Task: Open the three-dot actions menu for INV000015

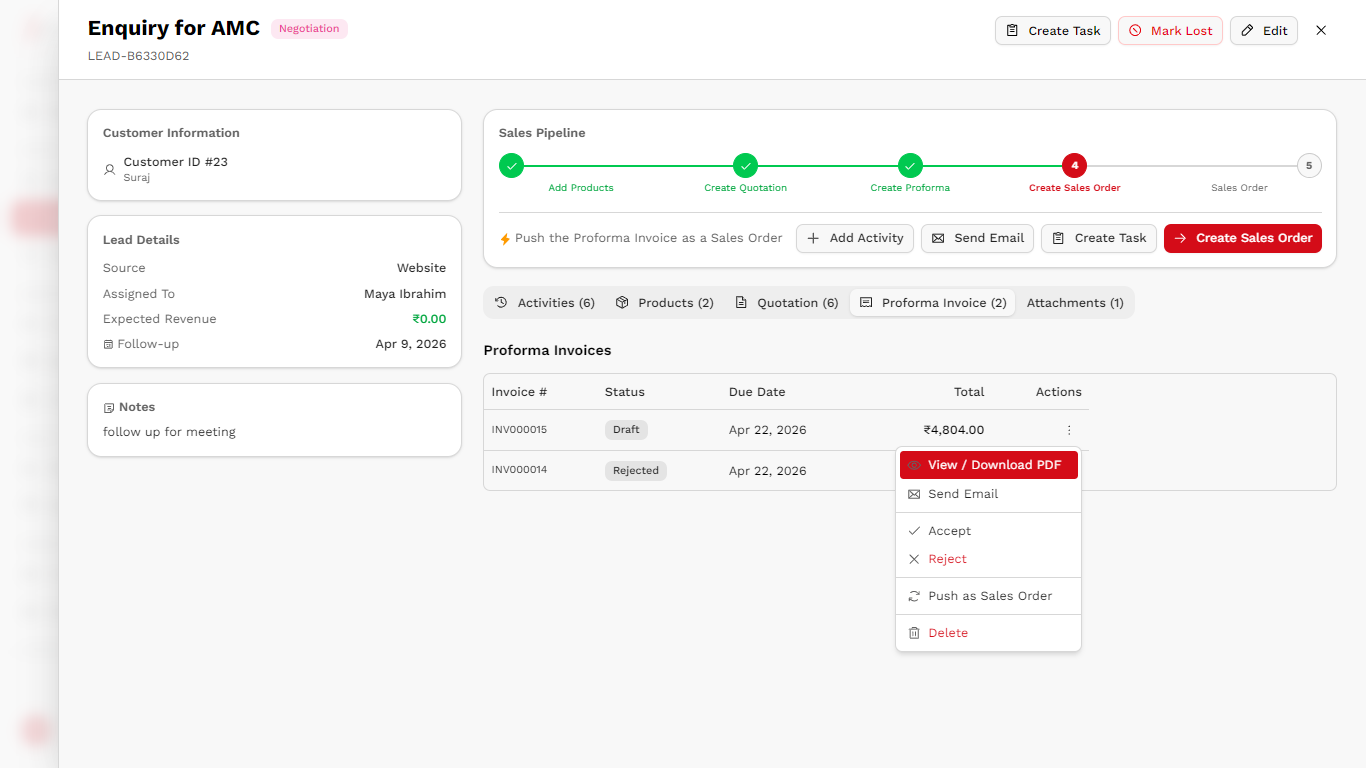Action: pos(1069,429)
